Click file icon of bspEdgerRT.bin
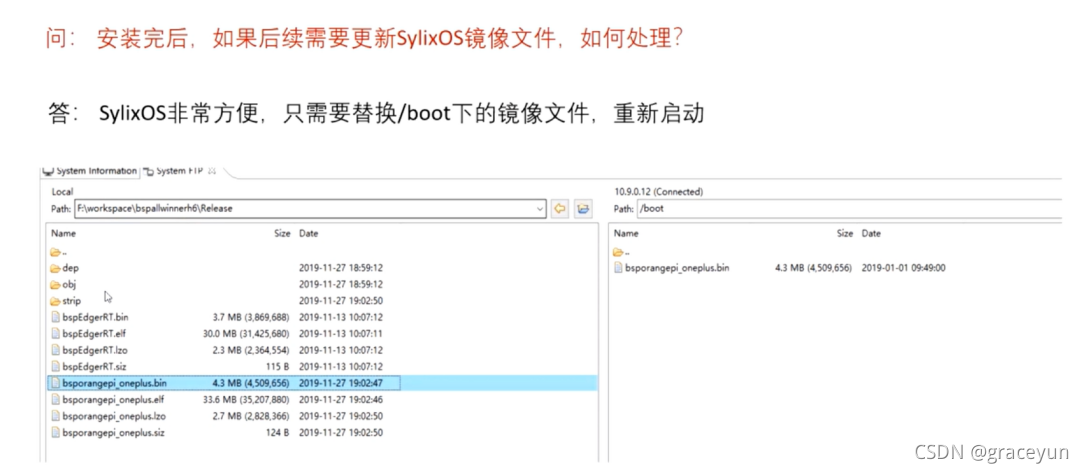 pyautogui.click(x=55, y=317)
